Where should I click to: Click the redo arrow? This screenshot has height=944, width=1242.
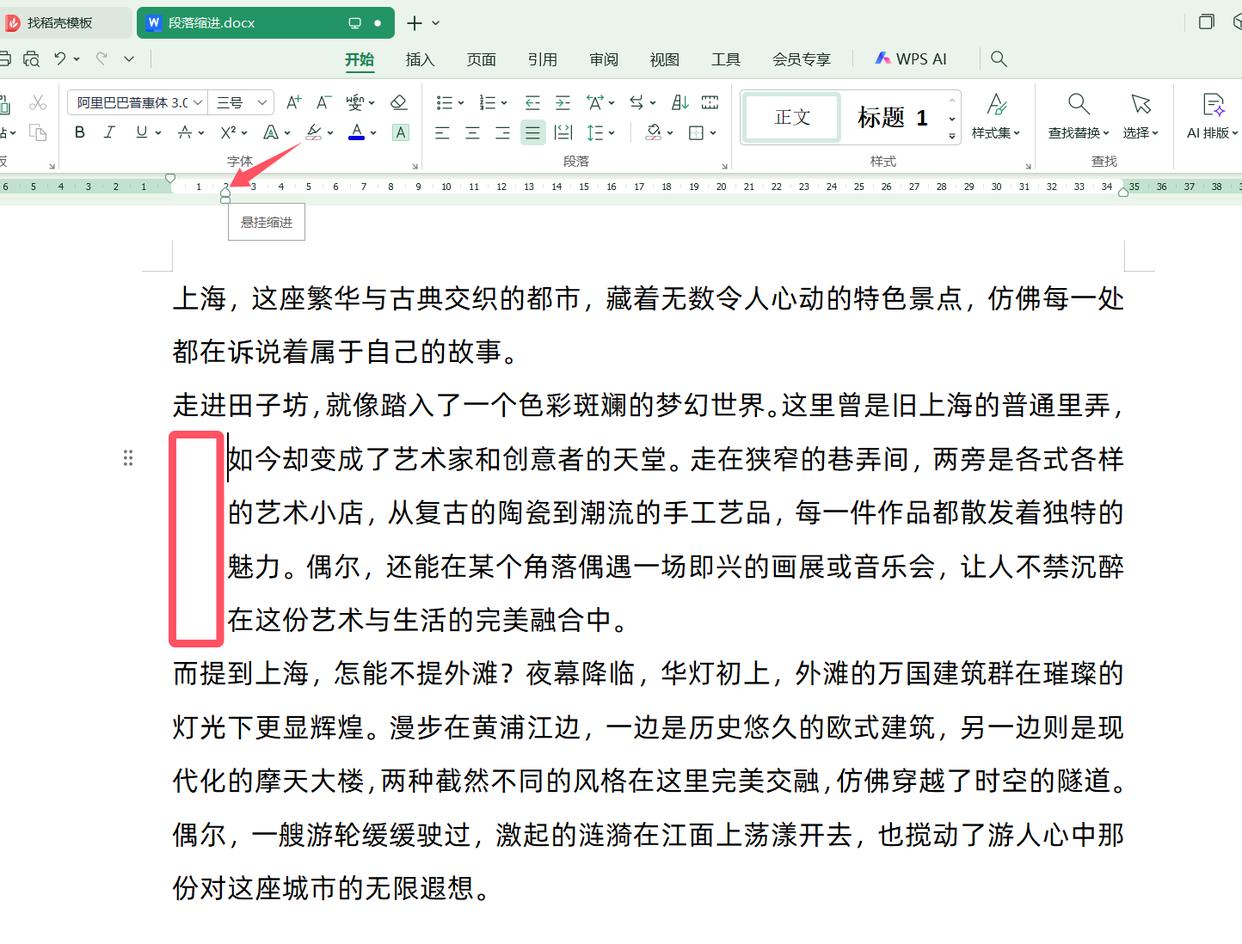coord(101,59)
